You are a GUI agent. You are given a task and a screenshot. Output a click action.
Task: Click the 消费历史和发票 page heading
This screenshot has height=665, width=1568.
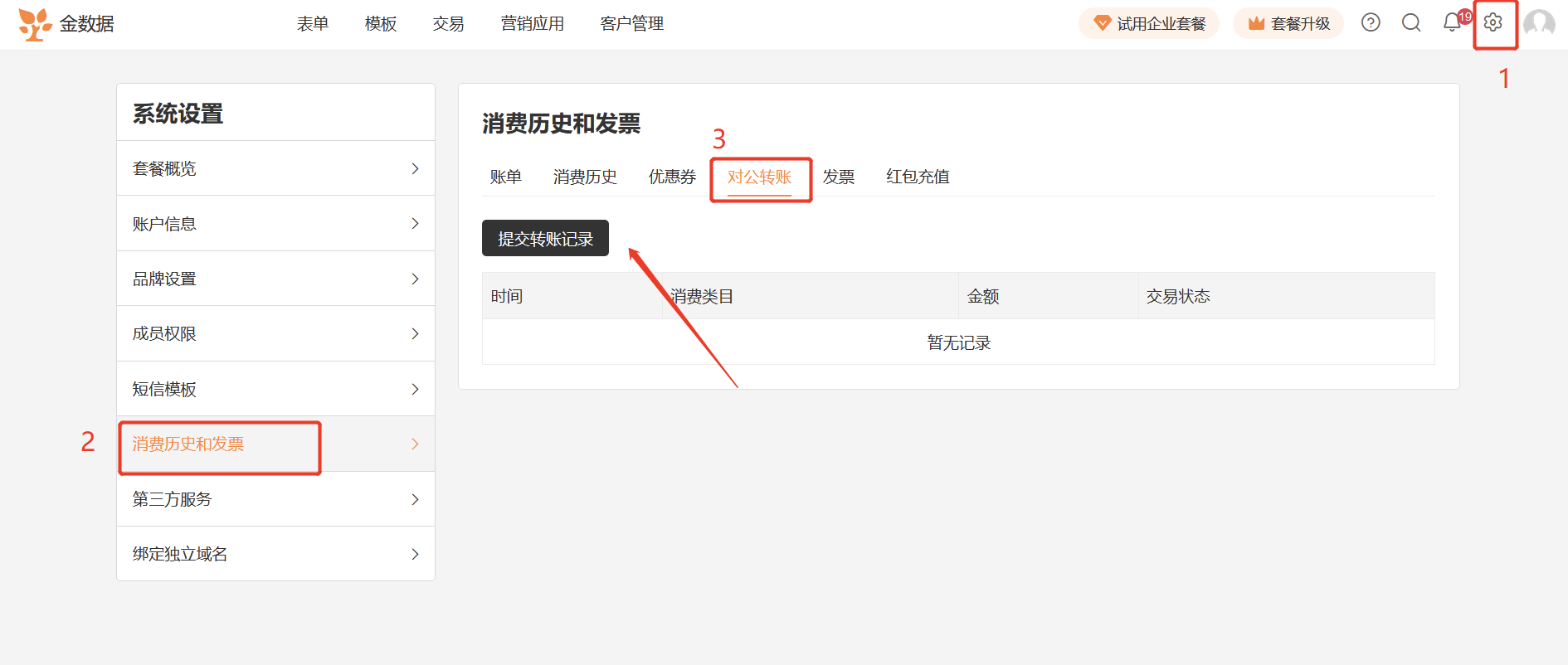tap(562, 124)
